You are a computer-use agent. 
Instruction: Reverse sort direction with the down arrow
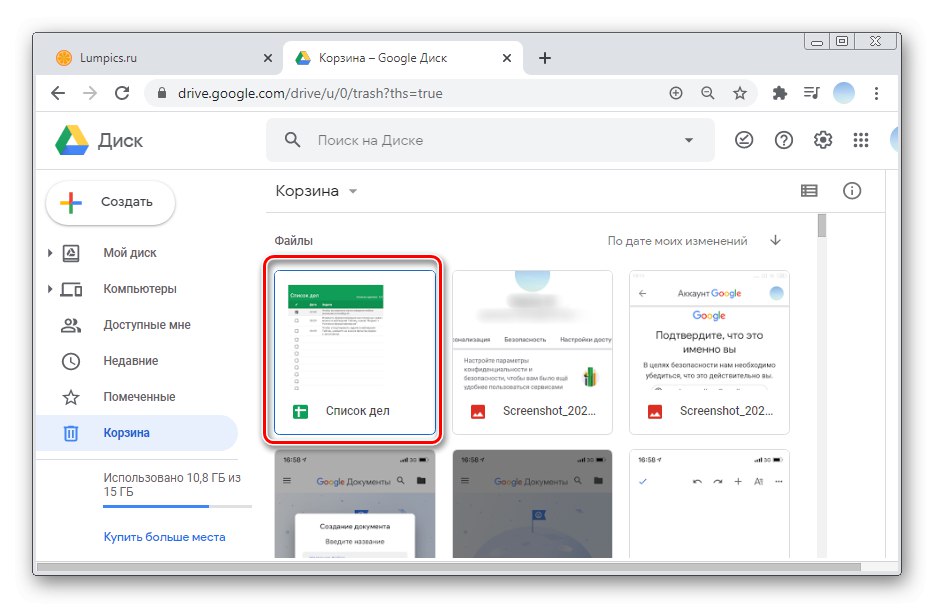[x=775, y=240]
